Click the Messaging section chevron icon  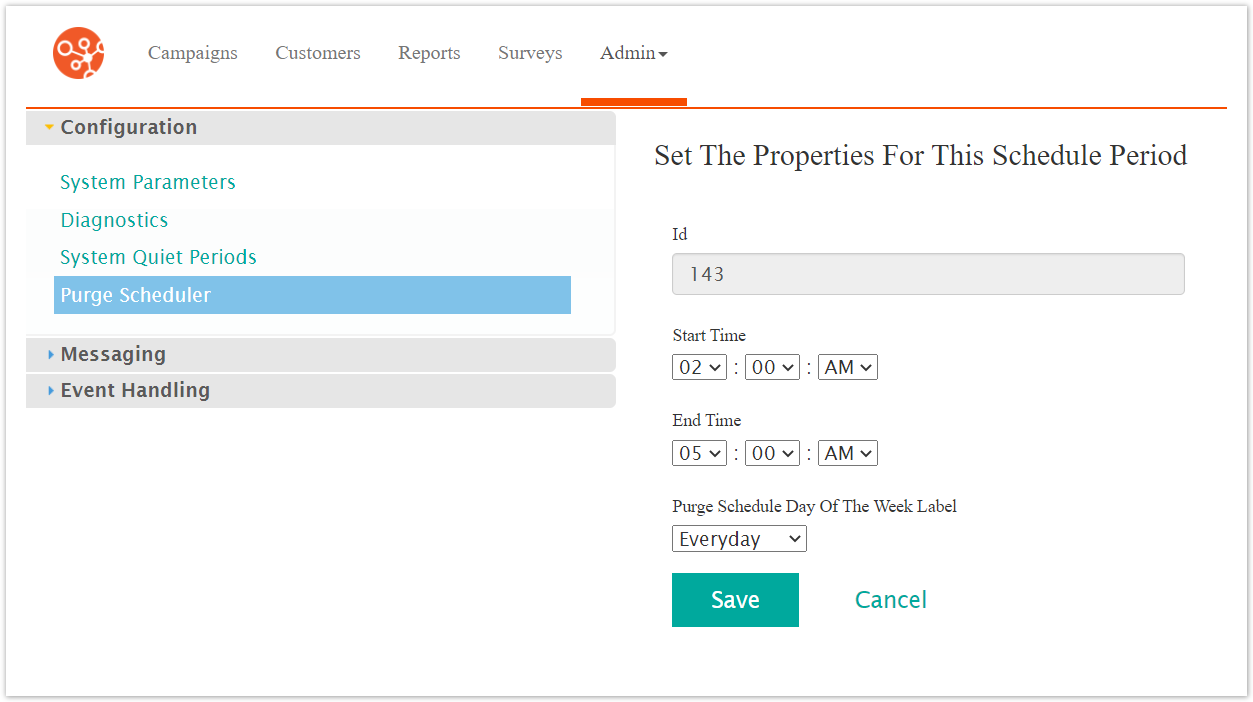click(x=50, y=354)
